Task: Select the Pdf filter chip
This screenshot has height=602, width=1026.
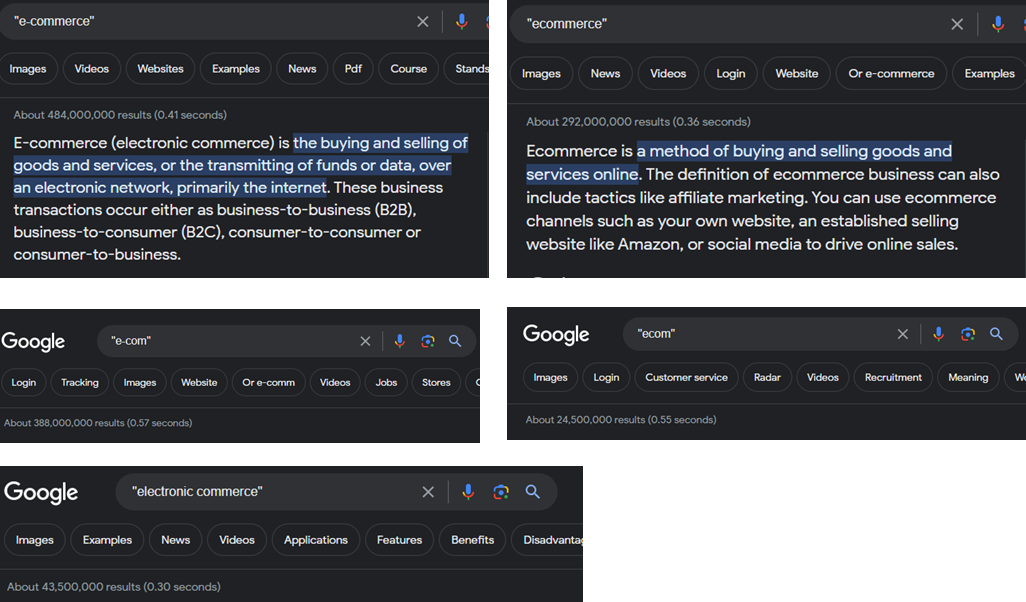Action: [x=353, y=69]
